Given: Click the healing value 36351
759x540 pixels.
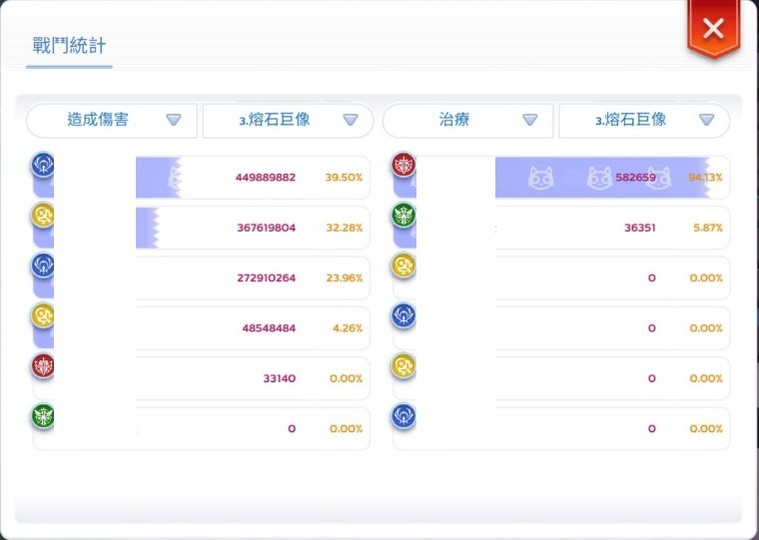Looking at the screenshot, I should (640, 228).
